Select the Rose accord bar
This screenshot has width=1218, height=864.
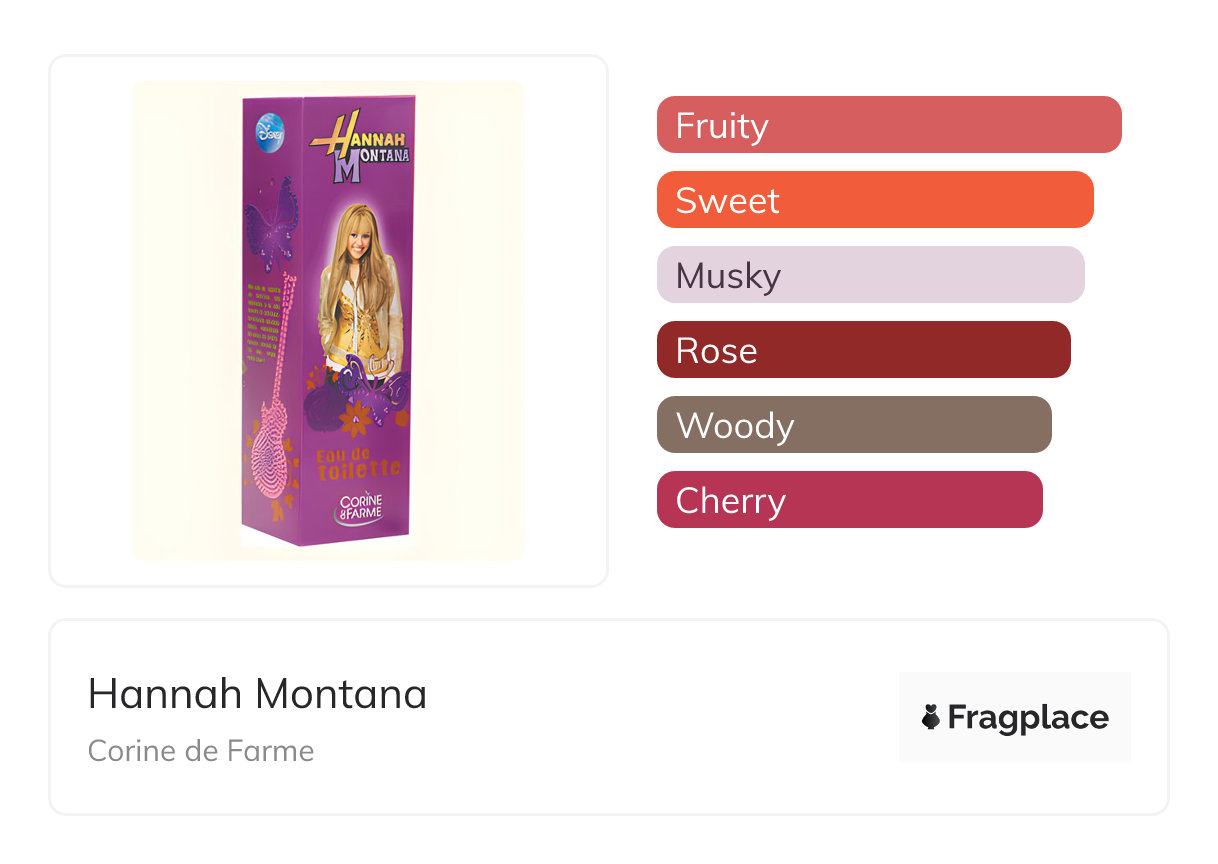pos(863,350)
